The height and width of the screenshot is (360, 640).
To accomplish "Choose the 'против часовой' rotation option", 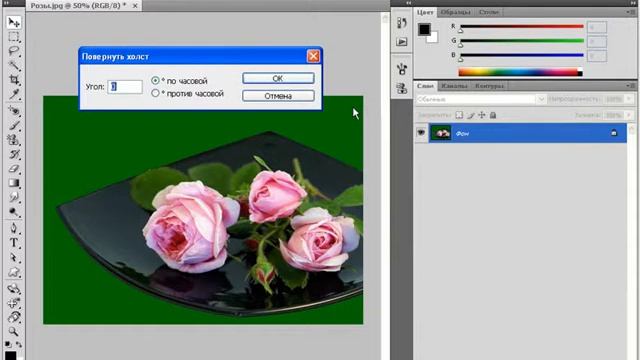I will pos(155,93).
